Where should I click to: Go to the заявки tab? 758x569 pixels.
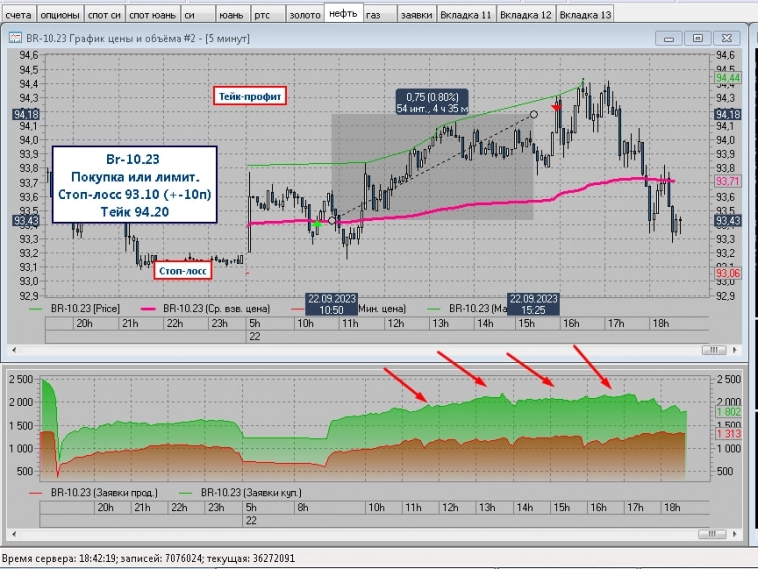[416, 16]
